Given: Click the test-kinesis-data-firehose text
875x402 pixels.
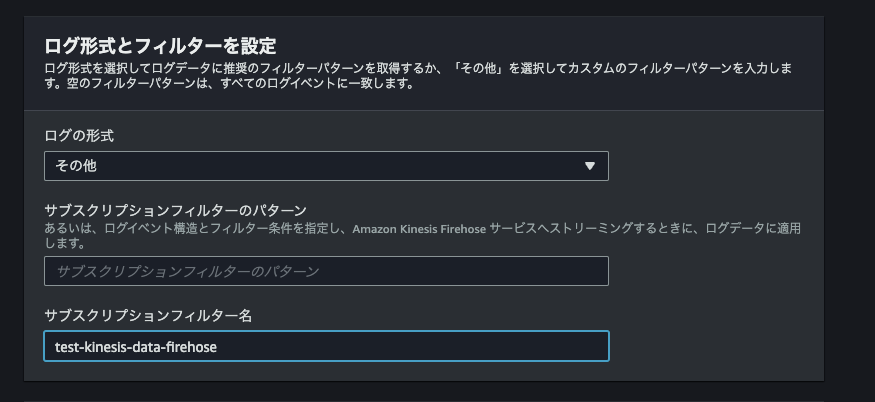Looking at the screenshot, I should [x=136, y=346].
